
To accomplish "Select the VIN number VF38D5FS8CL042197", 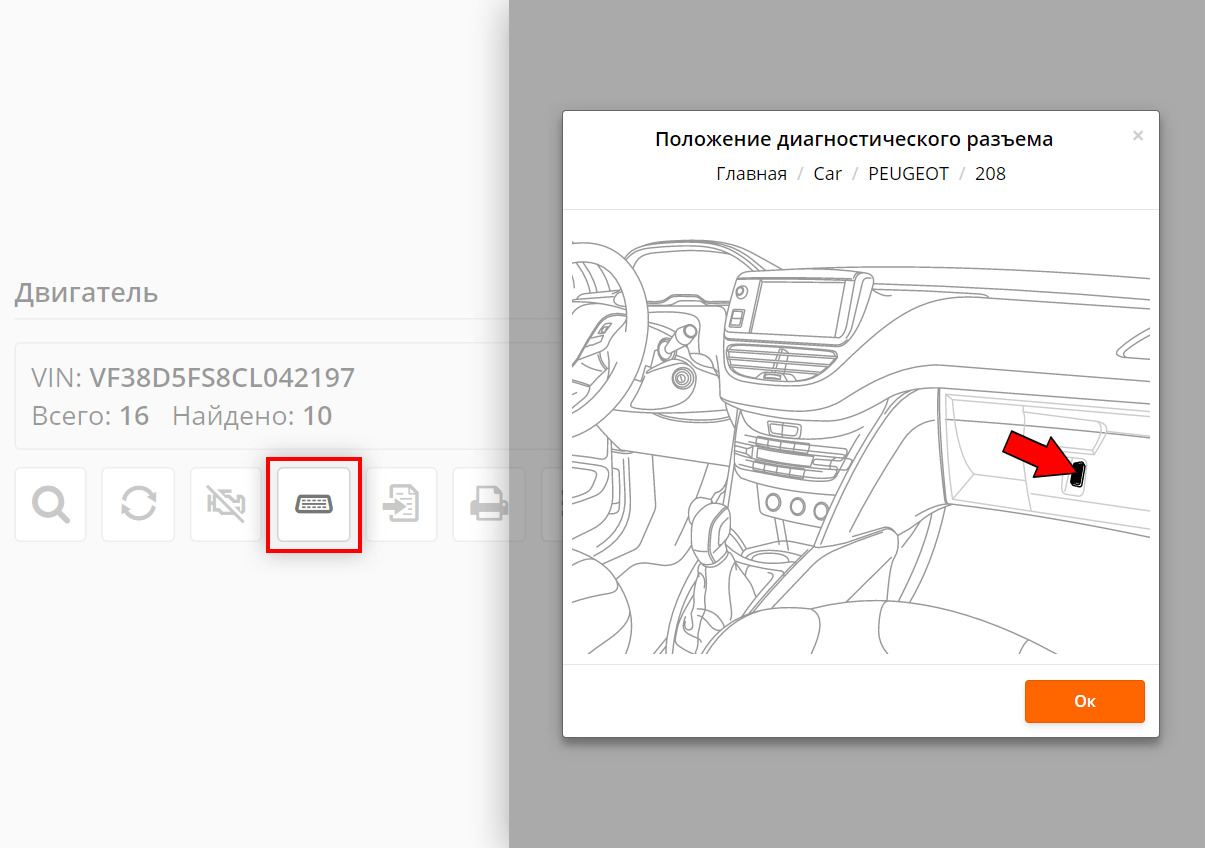I will point(222,378).
